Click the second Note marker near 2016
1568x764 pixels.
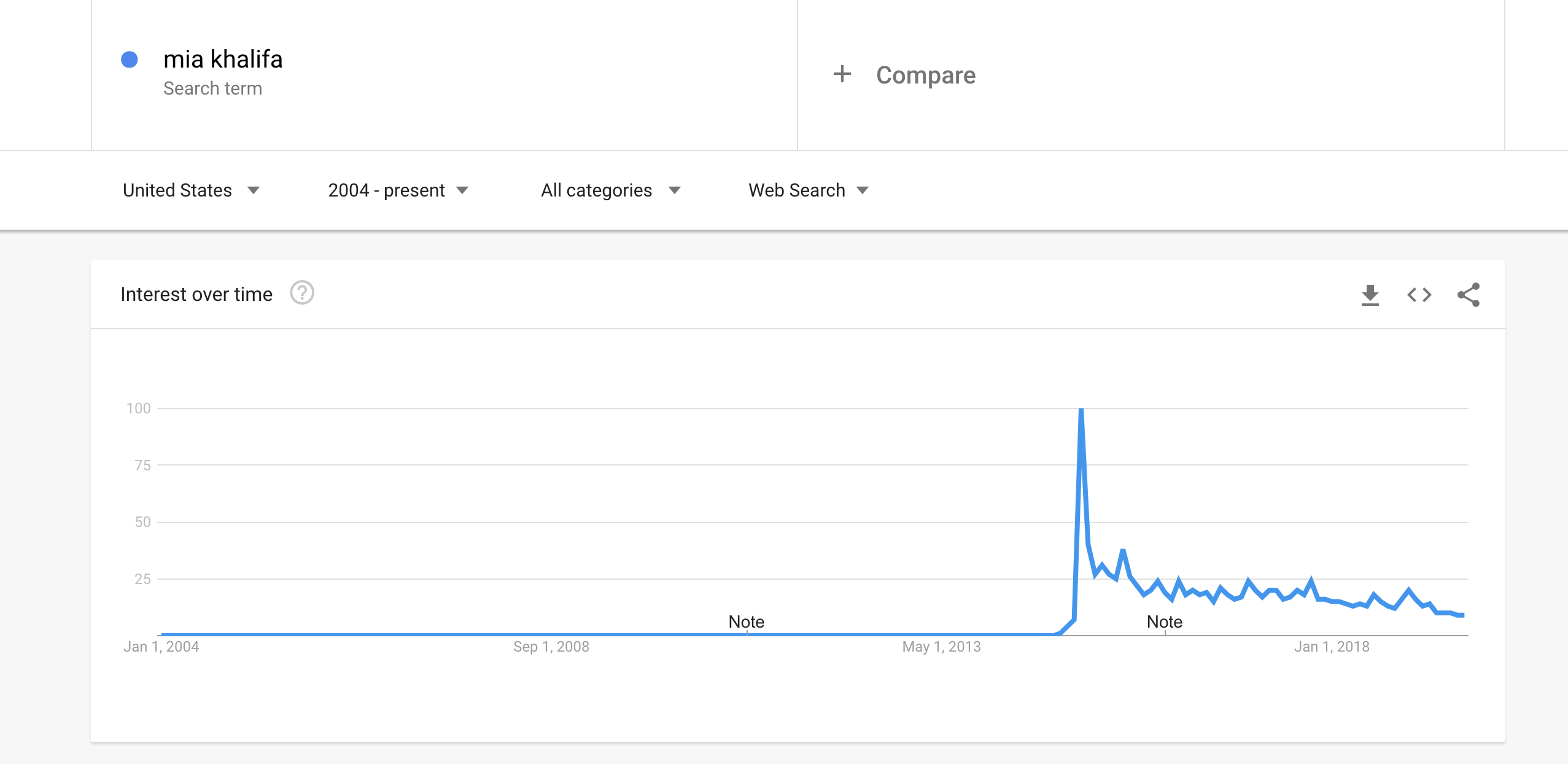[x=1164, y=622]
